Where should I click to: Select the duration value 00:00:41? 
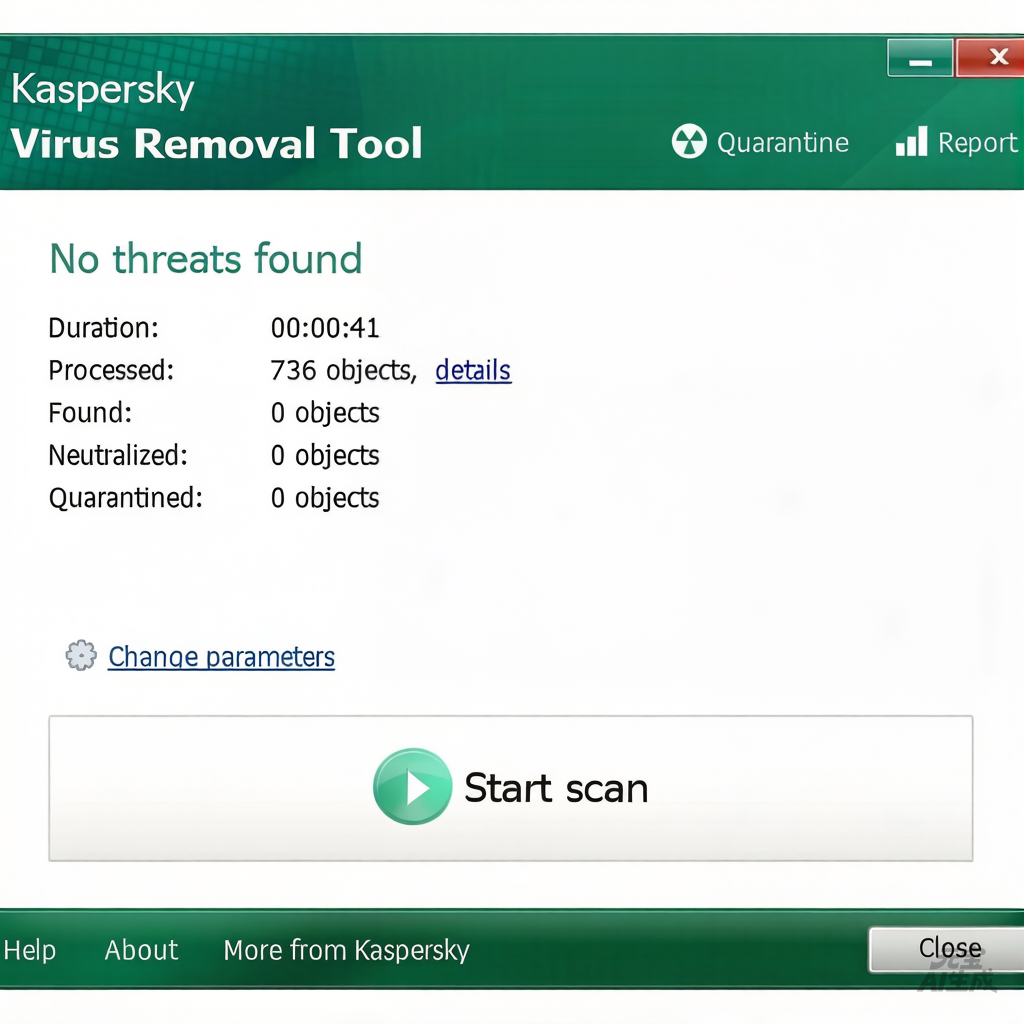pos(325,328)
